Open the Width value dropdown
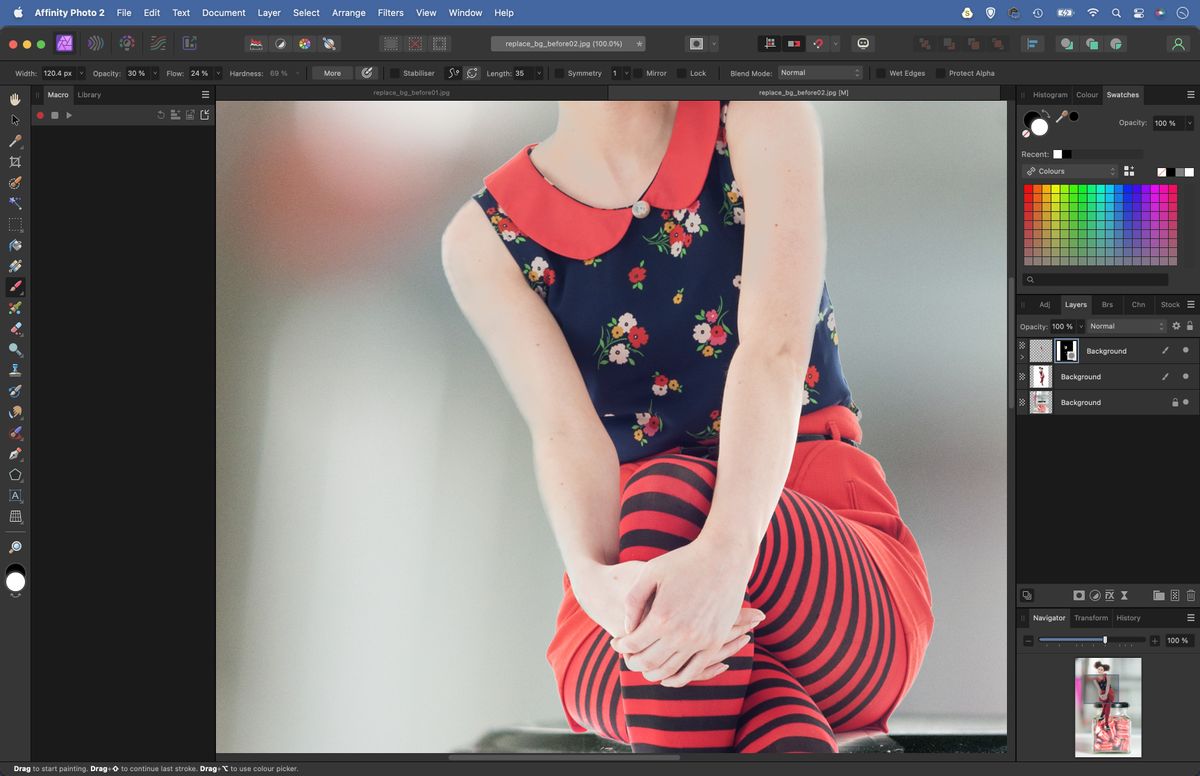Screen dimensions: 1200x776 coord(84,72)
